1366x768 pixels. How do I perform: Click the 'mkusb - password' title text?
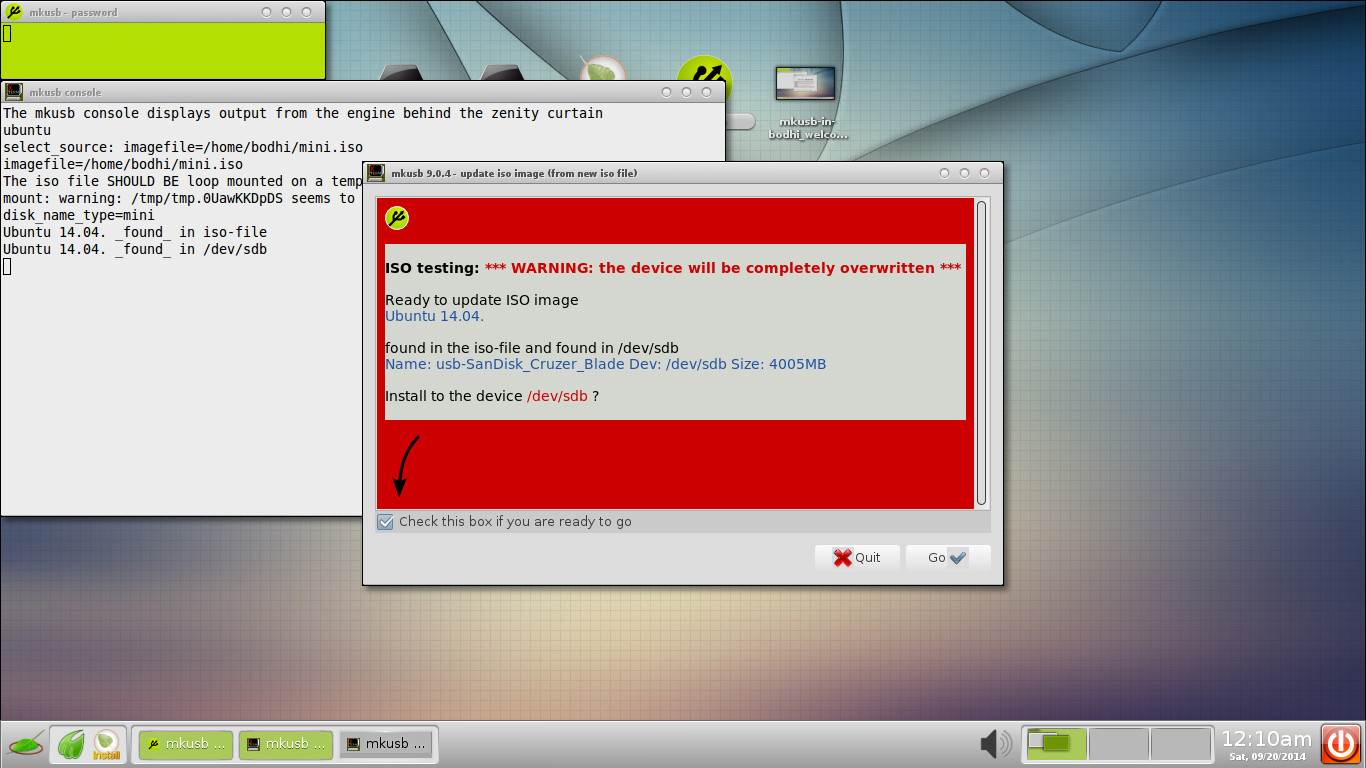(73, 12)
